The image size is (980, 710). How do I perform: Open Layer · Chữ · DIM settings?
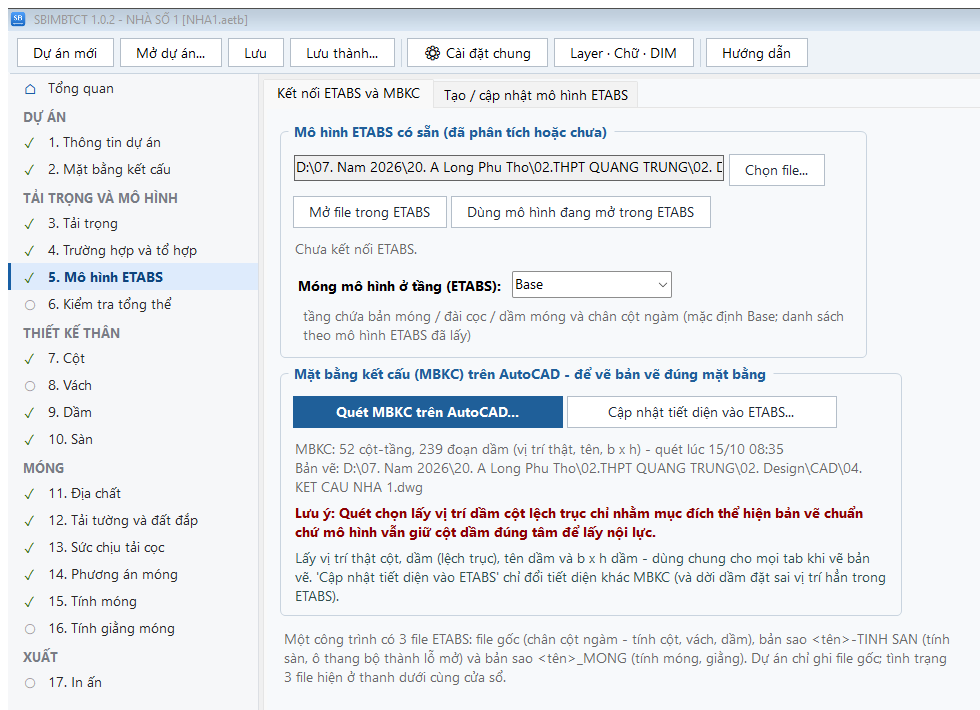[x=624, y=53]
